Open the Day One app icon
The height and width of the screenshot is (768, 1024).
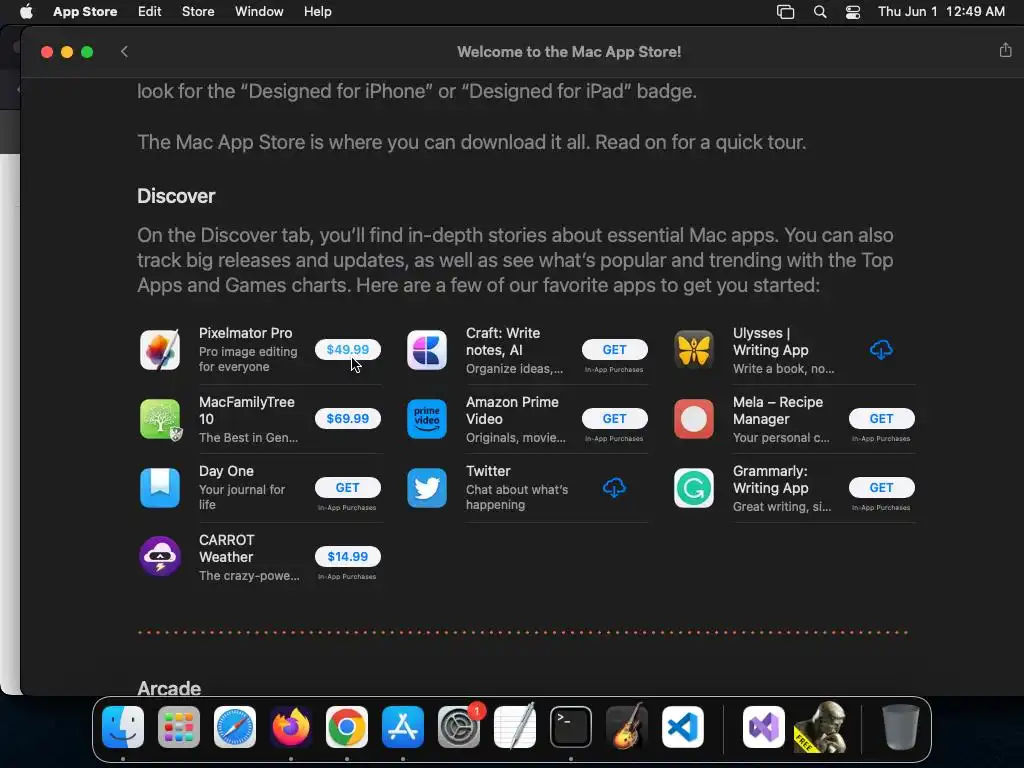tap(160, 488)
